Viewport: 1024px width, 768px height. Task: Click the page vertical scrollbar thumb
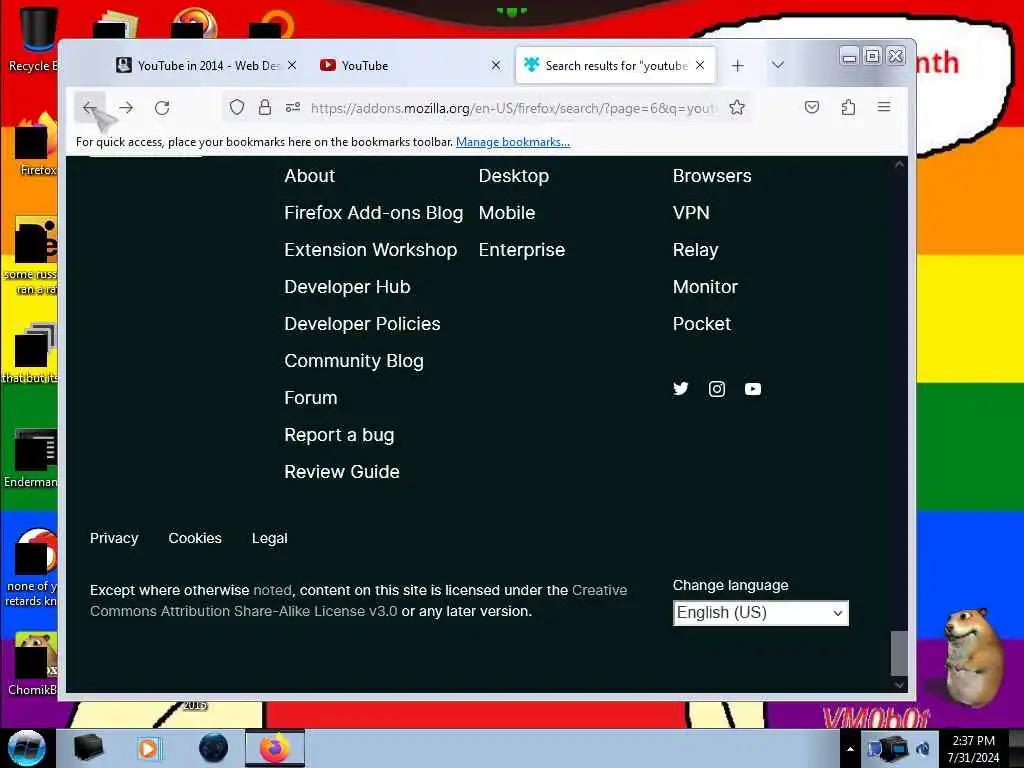point(899,653)
